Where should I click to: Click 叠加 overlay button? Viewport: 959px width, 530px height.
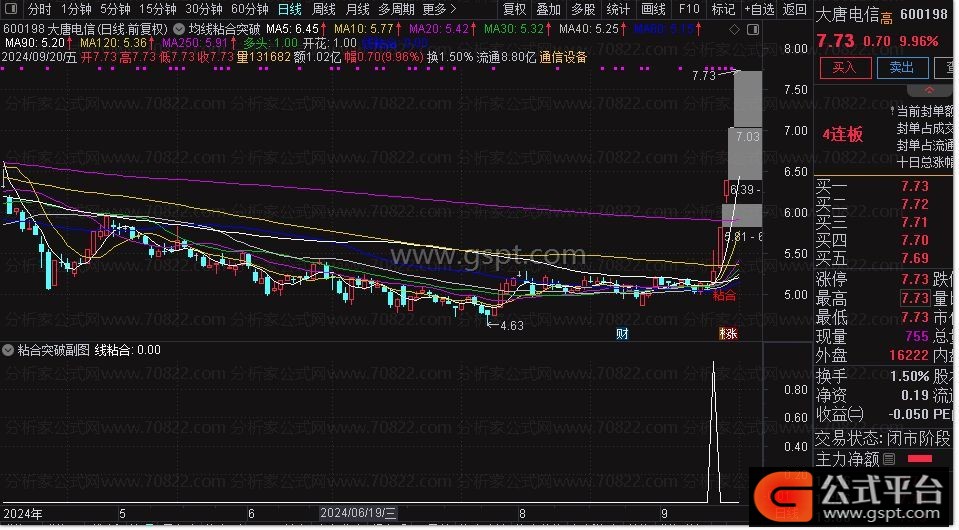click(548, 9)
